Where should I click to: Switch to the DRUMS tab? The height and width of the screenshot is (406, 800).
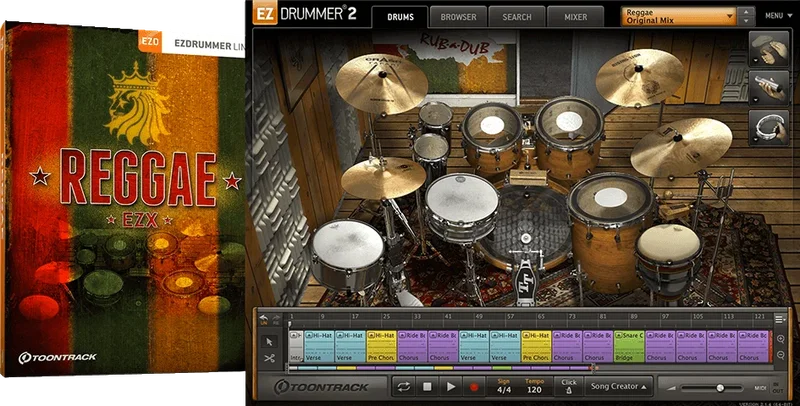coord(401,17)
